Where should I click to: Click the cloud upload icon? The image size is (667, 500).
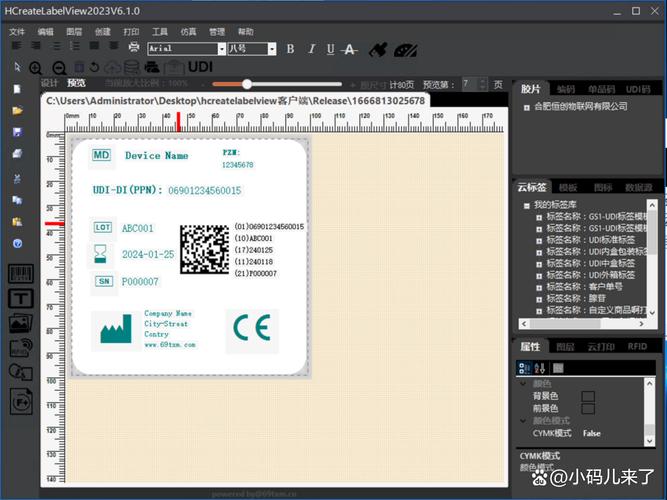point(112,67)
